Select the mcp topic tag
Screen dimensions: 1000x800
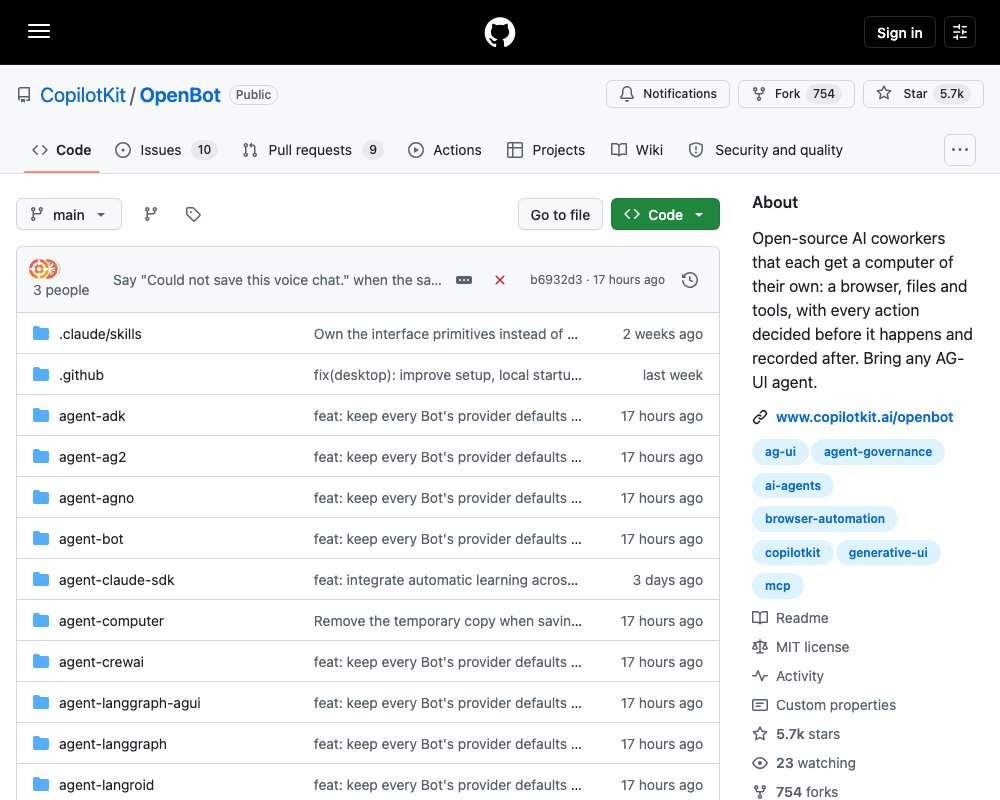click(x=777, y=586)
